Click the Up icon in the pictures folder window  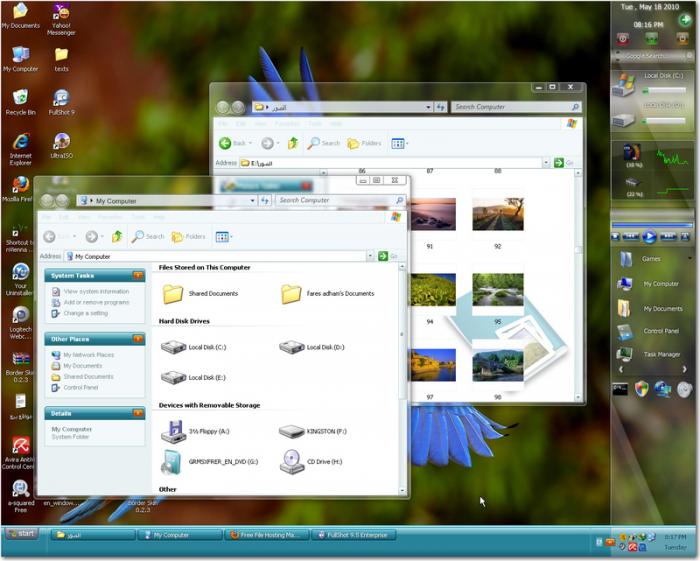pos(293,143)
